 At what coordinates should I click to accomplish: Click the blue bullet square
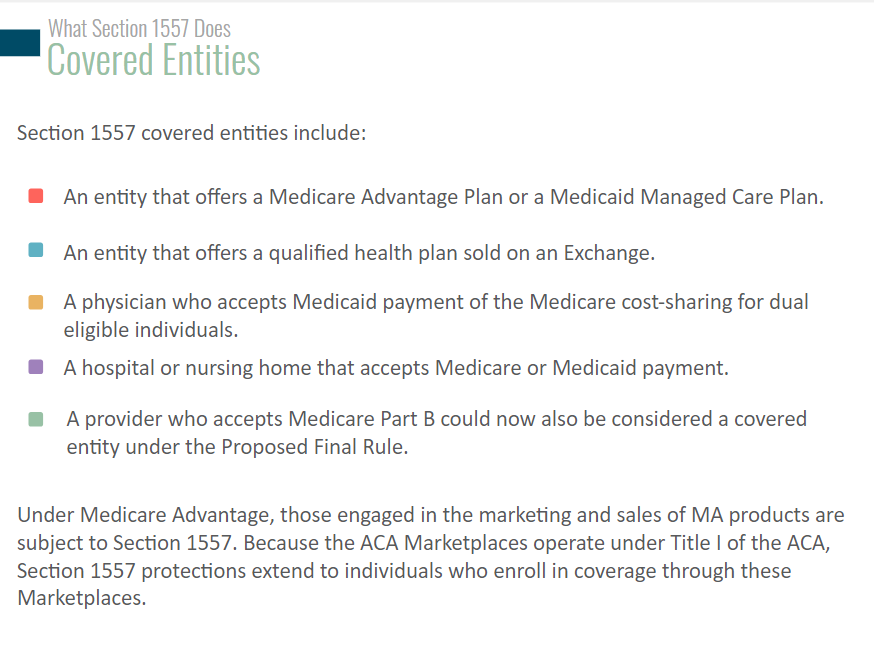36,250
